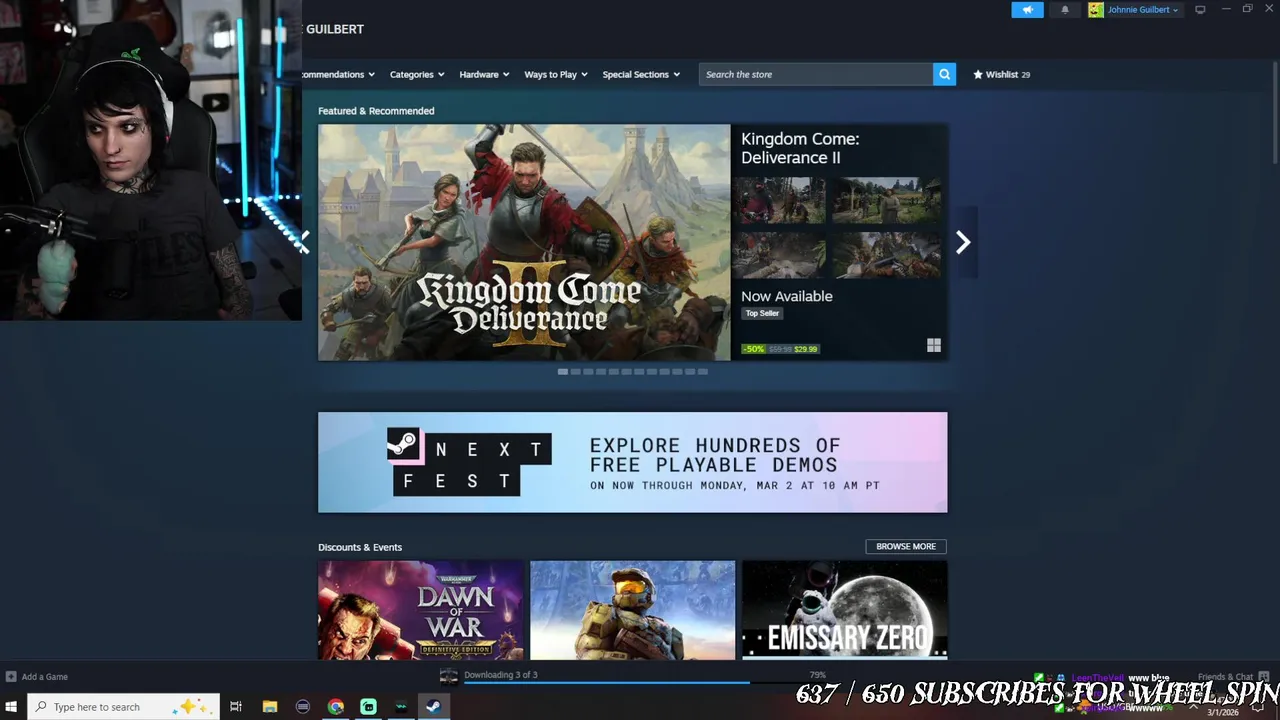View bottom-right Kingdom Come screenshot thumbnail
Viewport: 1280px width, 720px height.
point(887,254)
